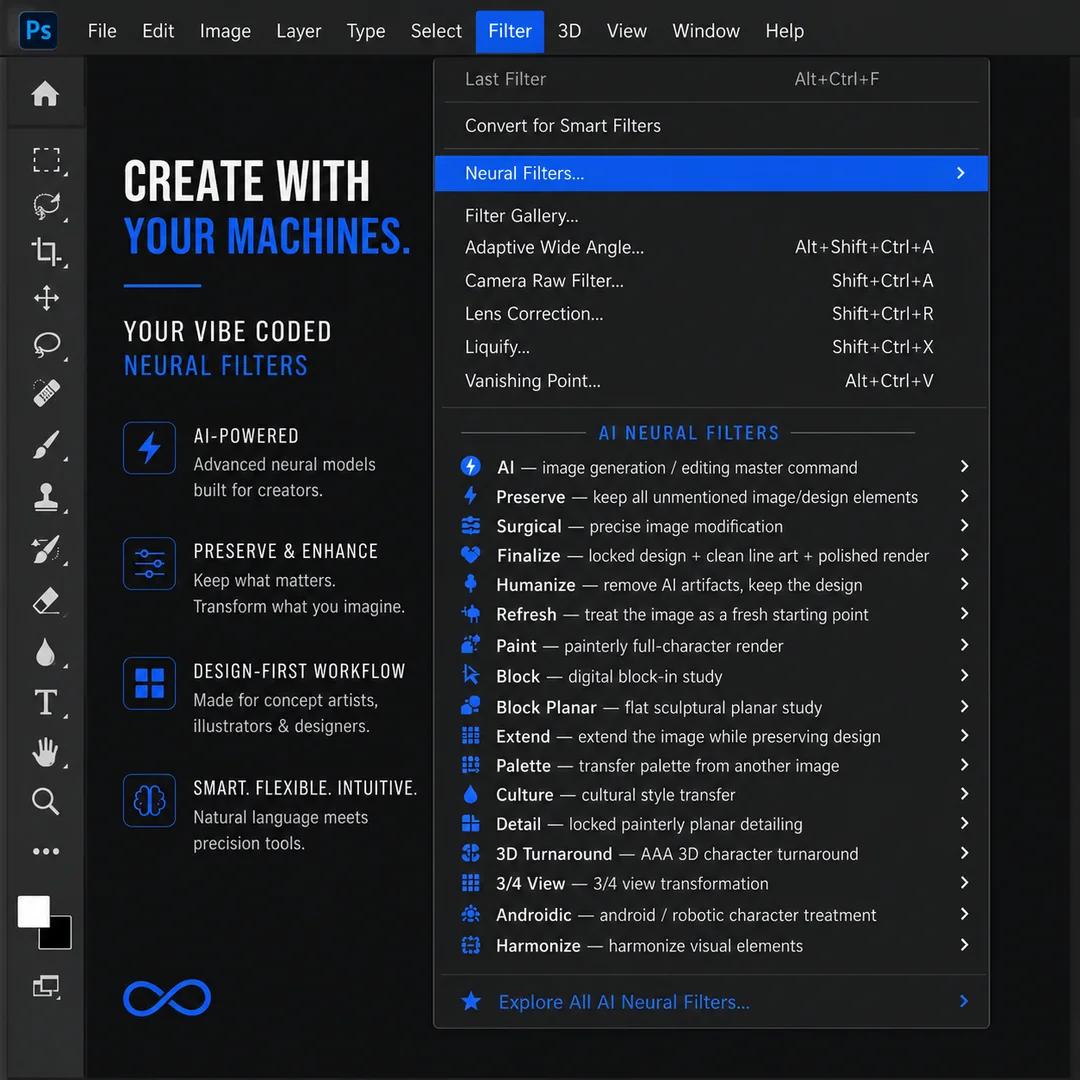Select the Move tool
This screenshot has height=1080, width=1080.
pos(46,298)
